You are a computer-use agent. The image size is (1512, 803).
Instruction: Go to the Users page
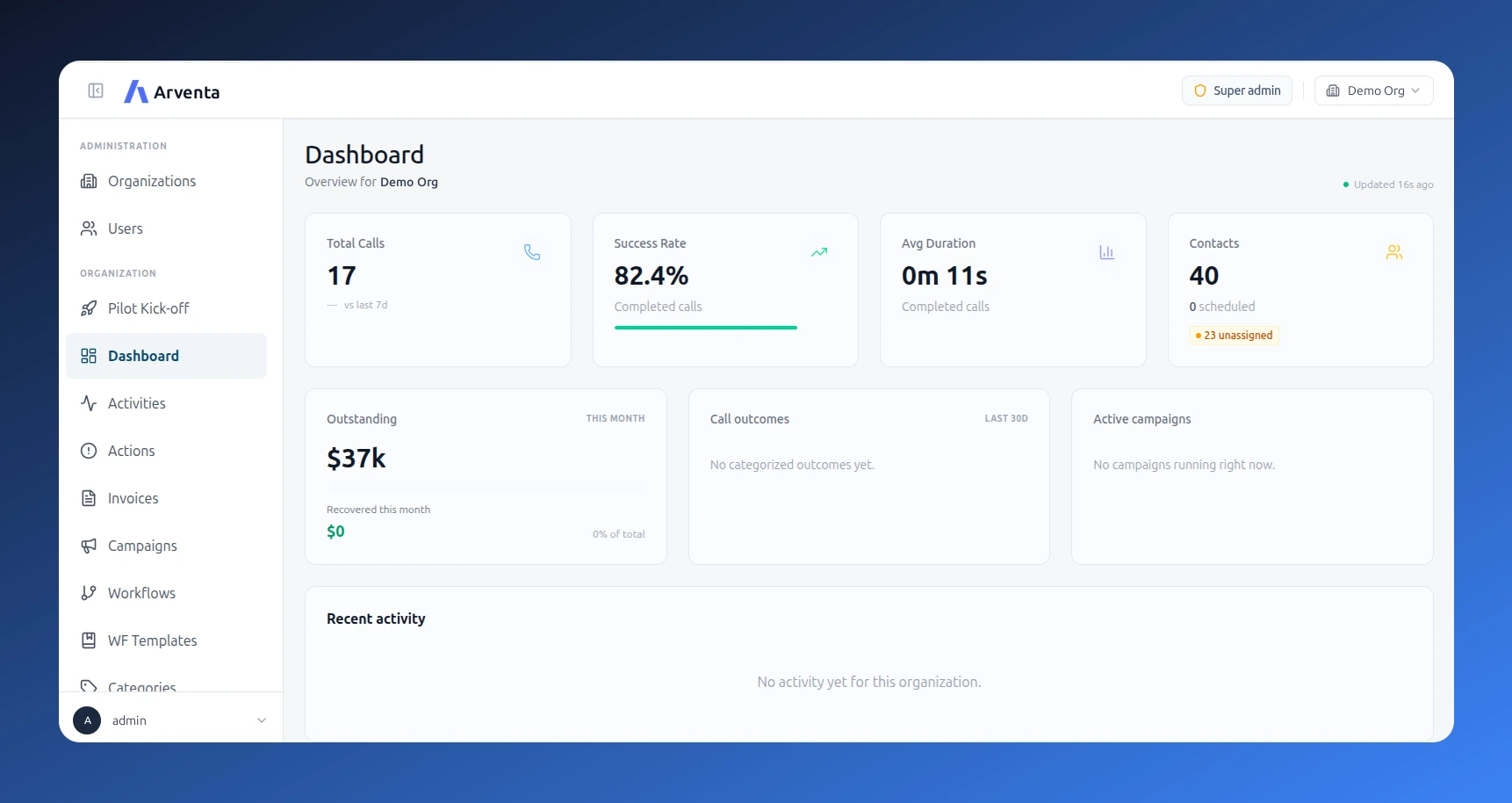click(x=167, y=228)
